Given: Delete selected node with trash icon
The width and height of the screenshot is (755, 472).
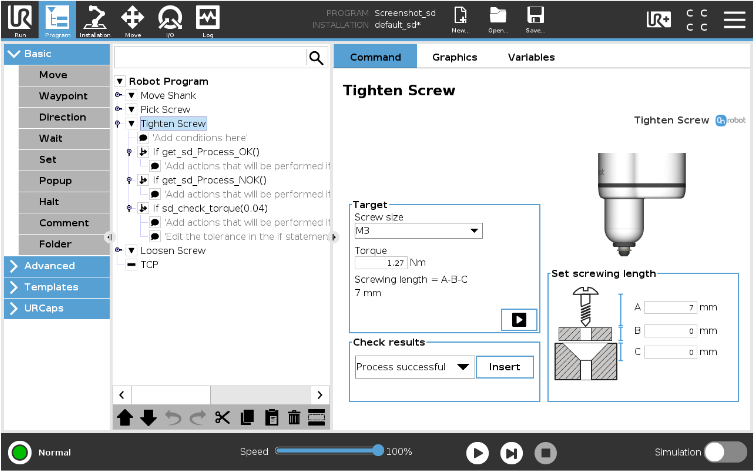Looking at the screenshot, I should coord(294,418).
